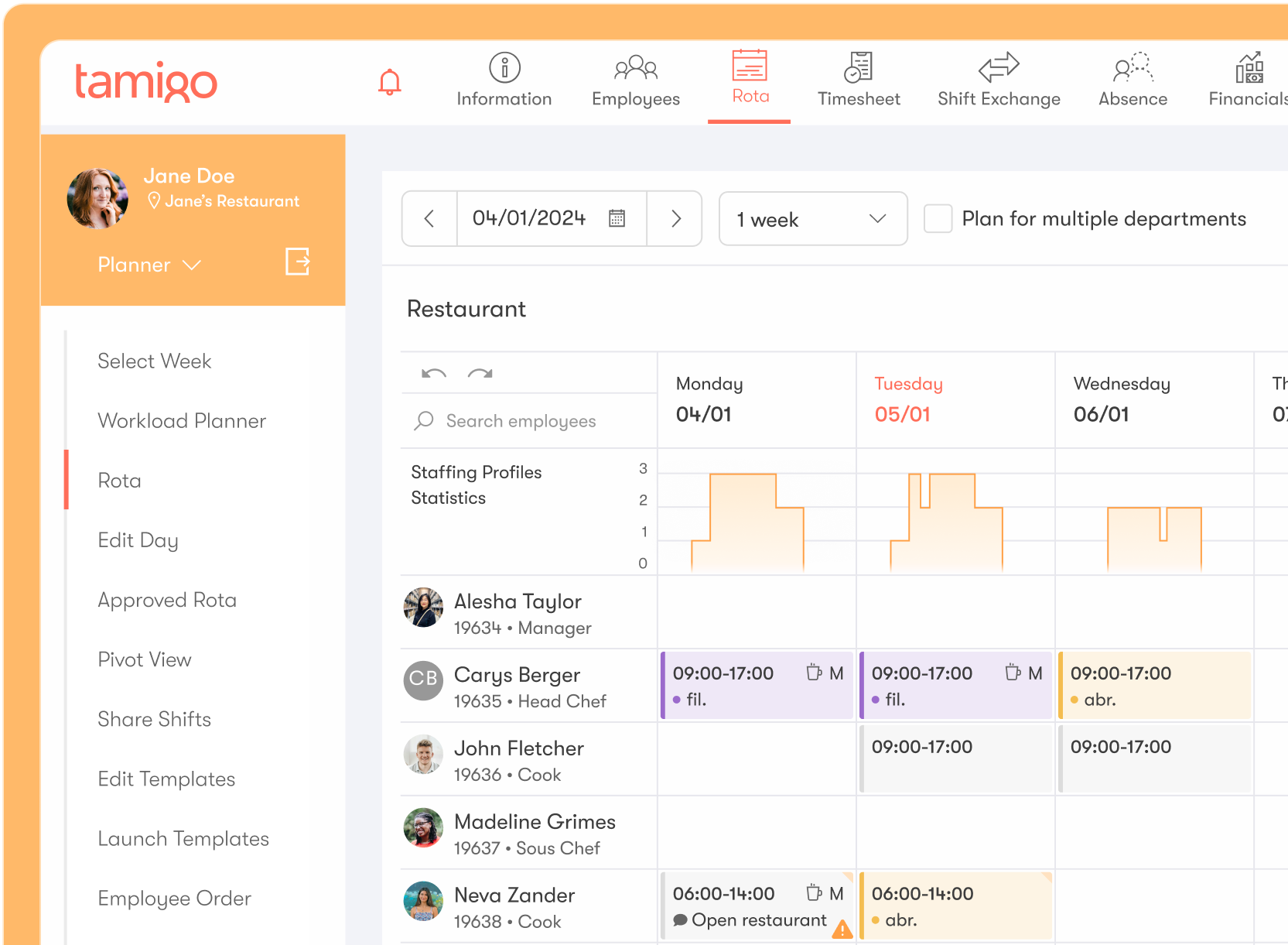Open the Employees section icon

(635, 68)
